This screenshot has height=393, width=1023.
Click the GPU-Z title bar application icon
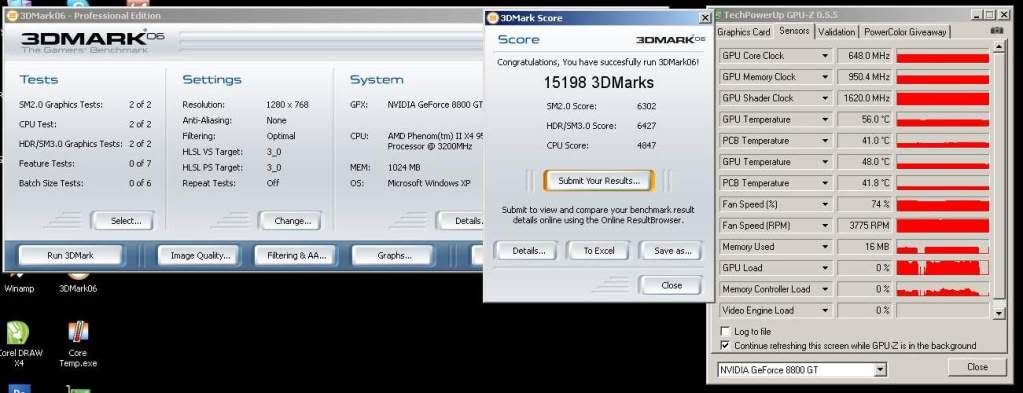718,14
